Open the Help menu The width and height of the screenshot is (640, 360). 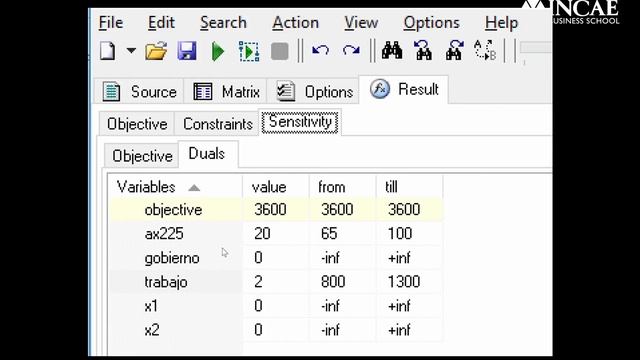501,22
